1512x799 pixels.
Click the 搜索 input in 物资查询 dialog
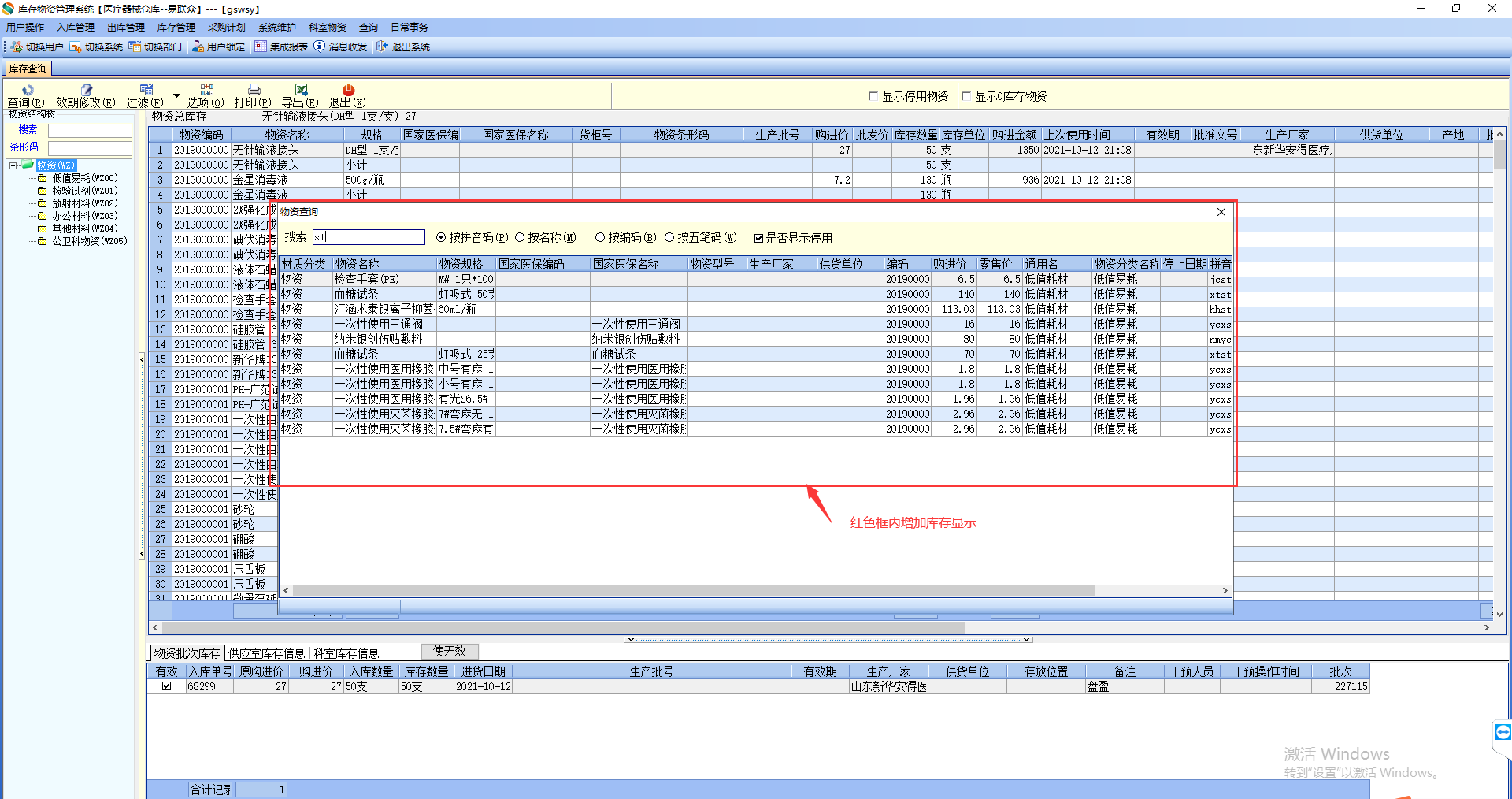(x=369, y=237)
